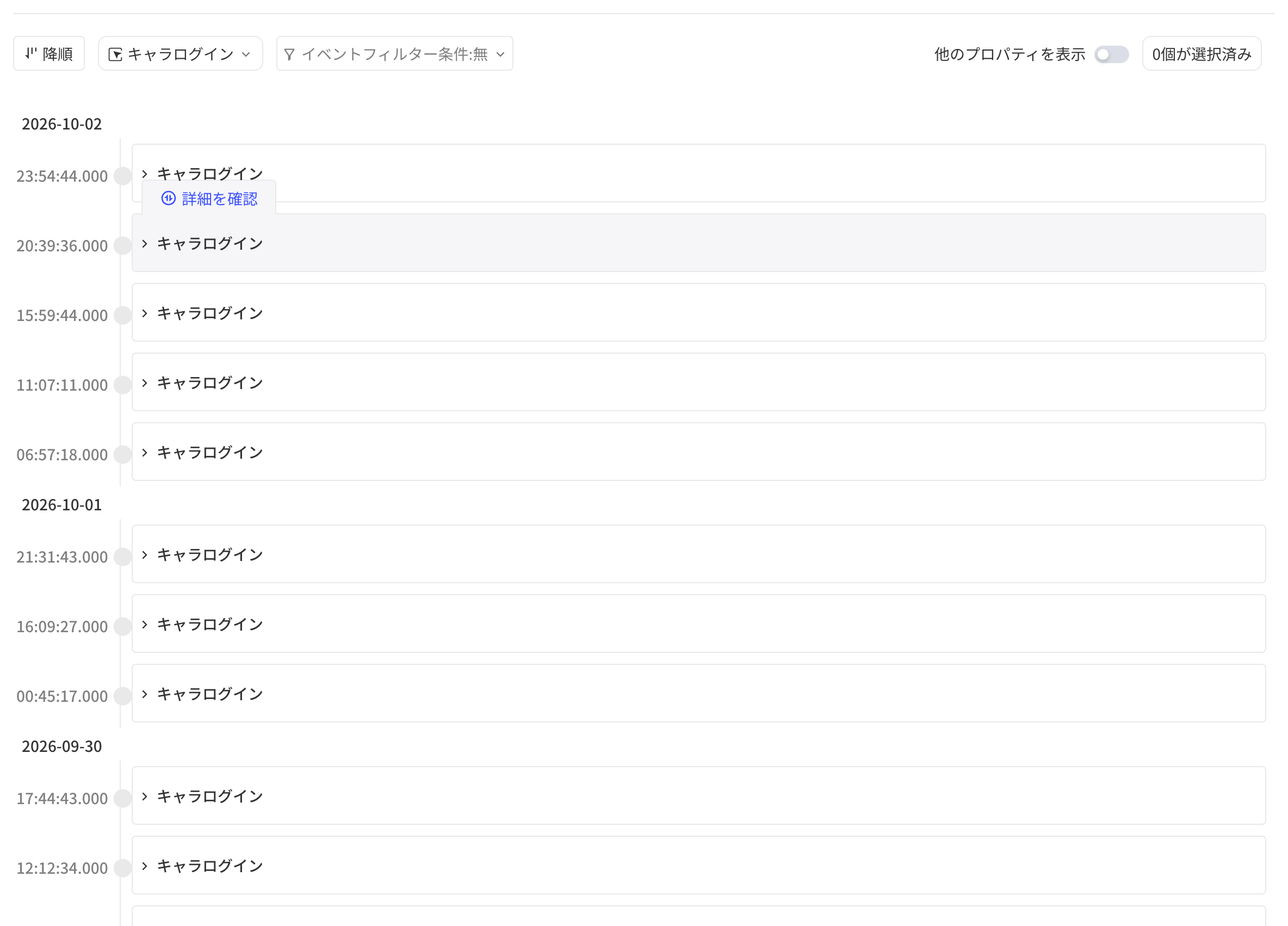Click the timeline dot at 21:31:43.000

pyautogui.click(x=123, y=557)
